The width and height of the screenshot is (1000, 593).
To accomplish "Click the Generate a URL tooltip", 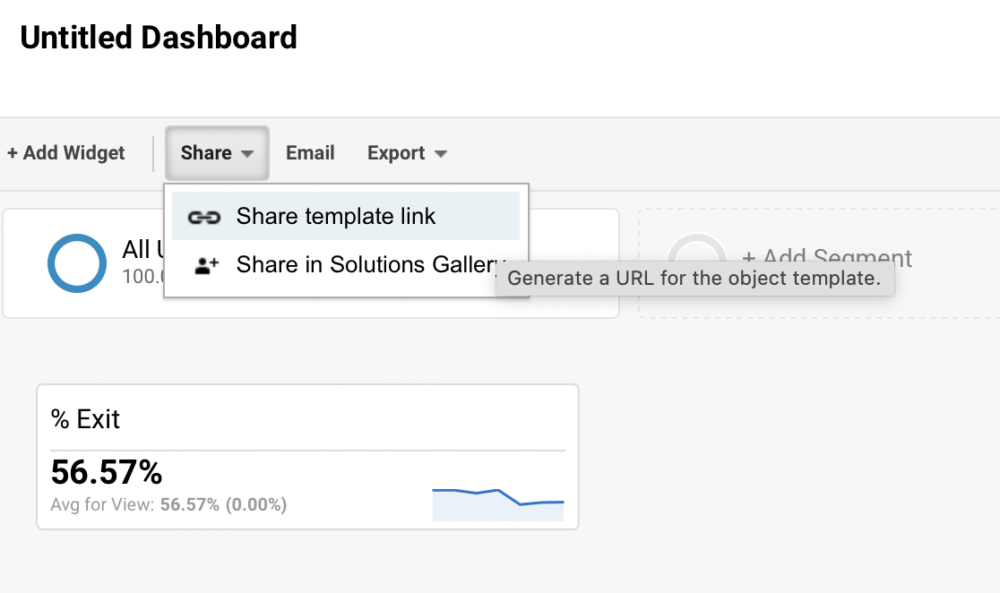I will (694, 279).
